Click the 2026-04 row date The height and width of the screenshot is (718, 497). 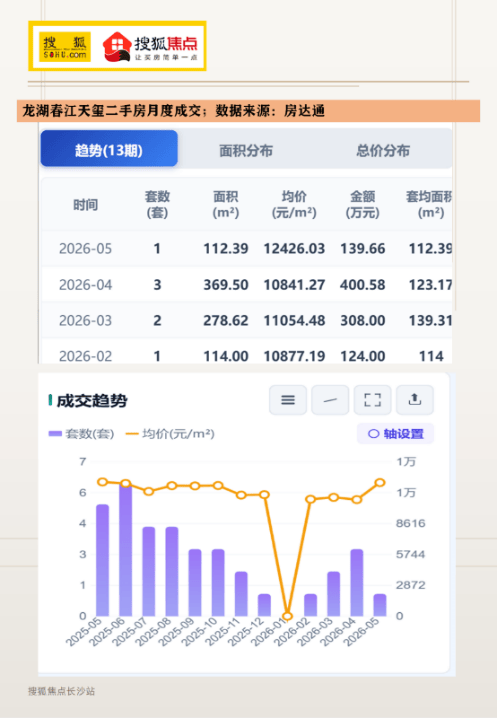tap(85, 285)
